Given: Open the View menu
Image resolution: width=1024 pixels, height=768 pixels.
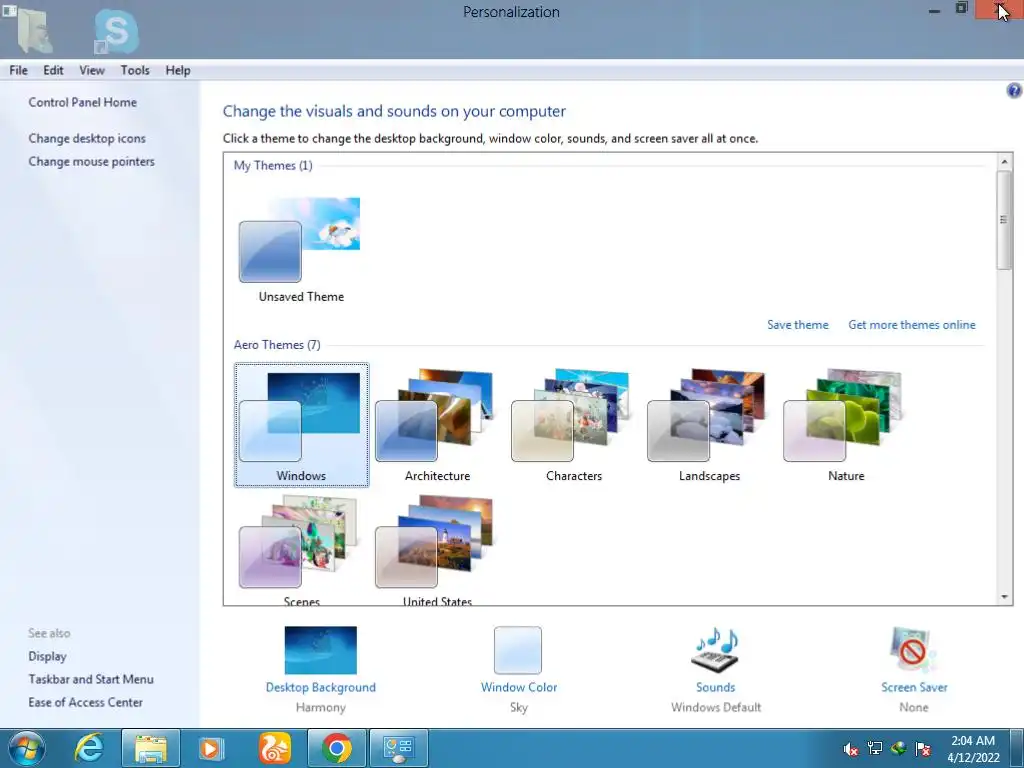Looking at the screenshot, I should pos(92,71).
